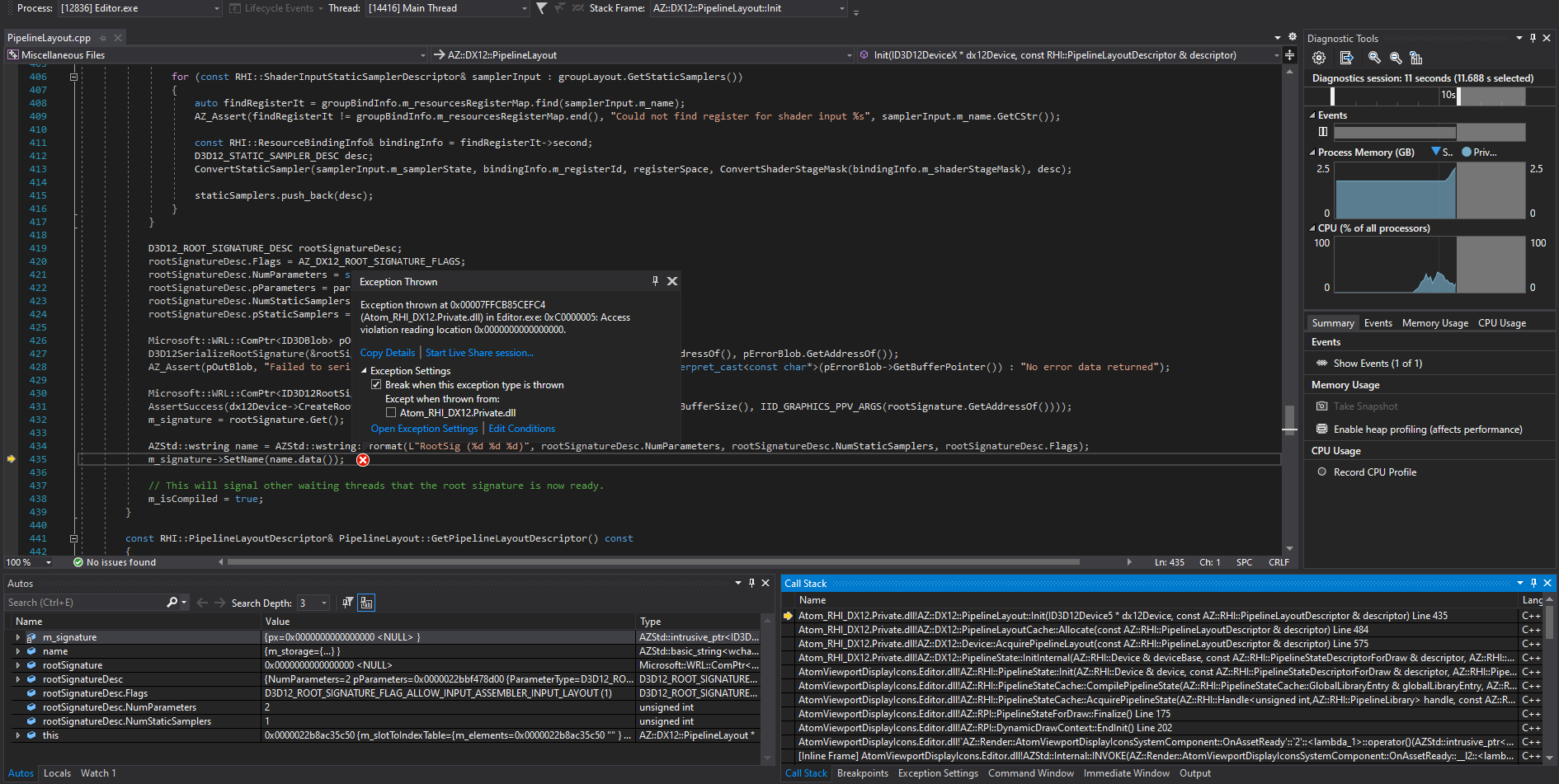1559x784 pixels.
Task: Toggle the Autos hex display icon
Action: point(366,603)
